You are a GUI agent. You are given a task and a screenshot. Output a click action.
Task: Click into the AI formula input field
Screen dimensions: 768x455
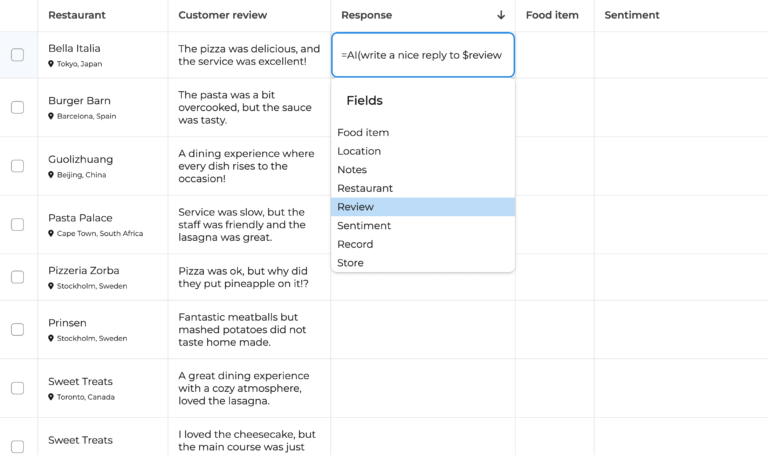[x=422, y=55]
